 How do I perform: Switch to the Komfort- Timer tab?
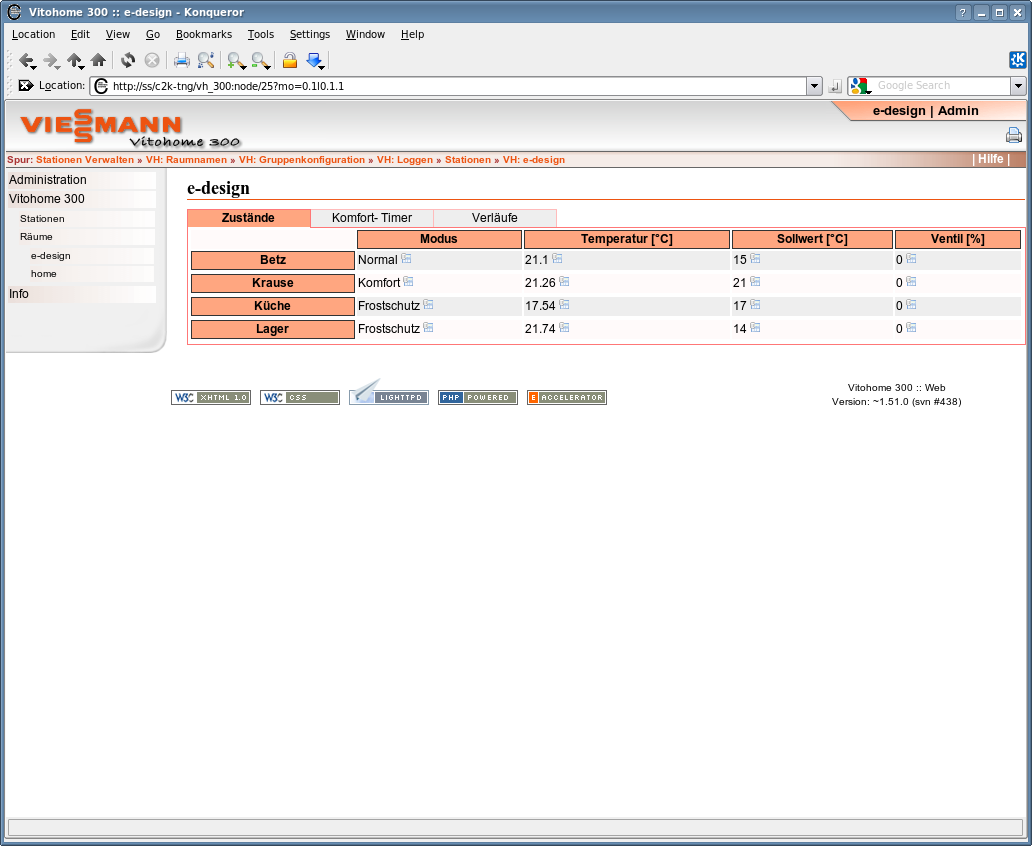click(x=372, y=218)
